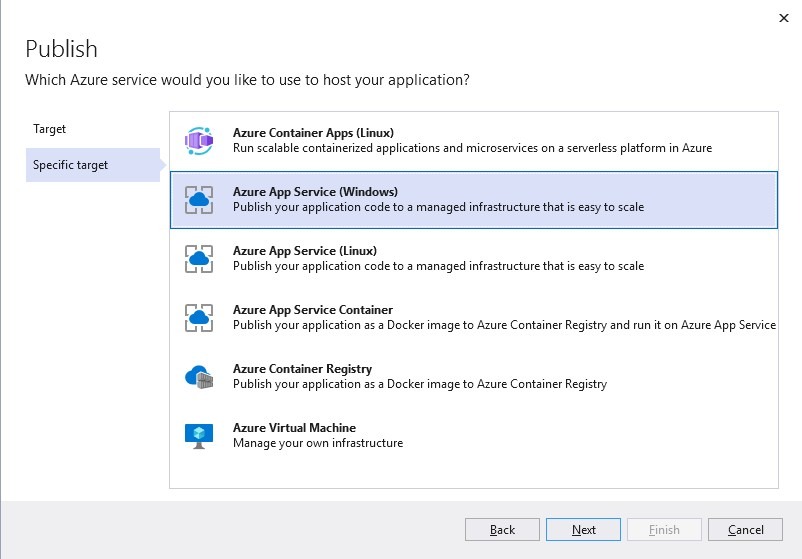Viewport: 802px width, 559px height.
Task: Select Azure App Service (Windows) title
Action: pos(315,192)
